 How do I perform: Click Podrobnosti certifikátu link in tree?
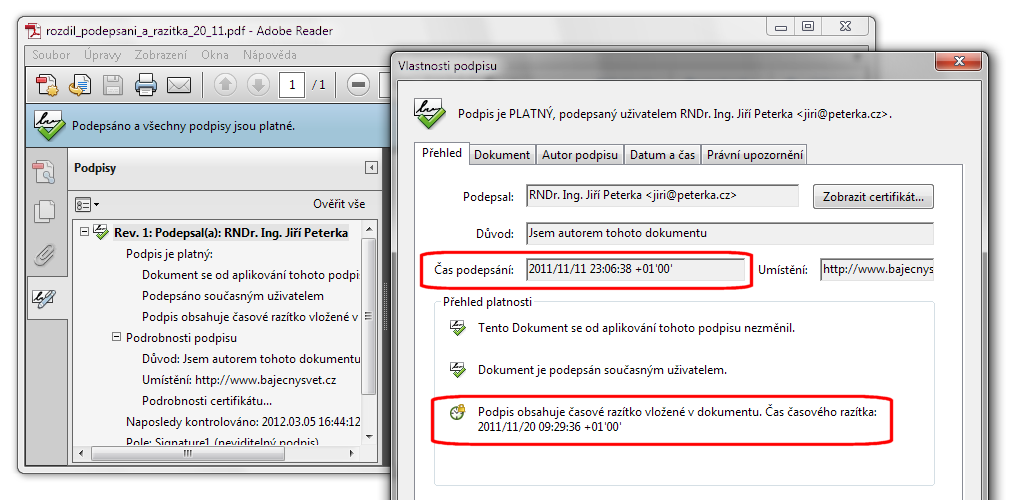click(207, 401)
